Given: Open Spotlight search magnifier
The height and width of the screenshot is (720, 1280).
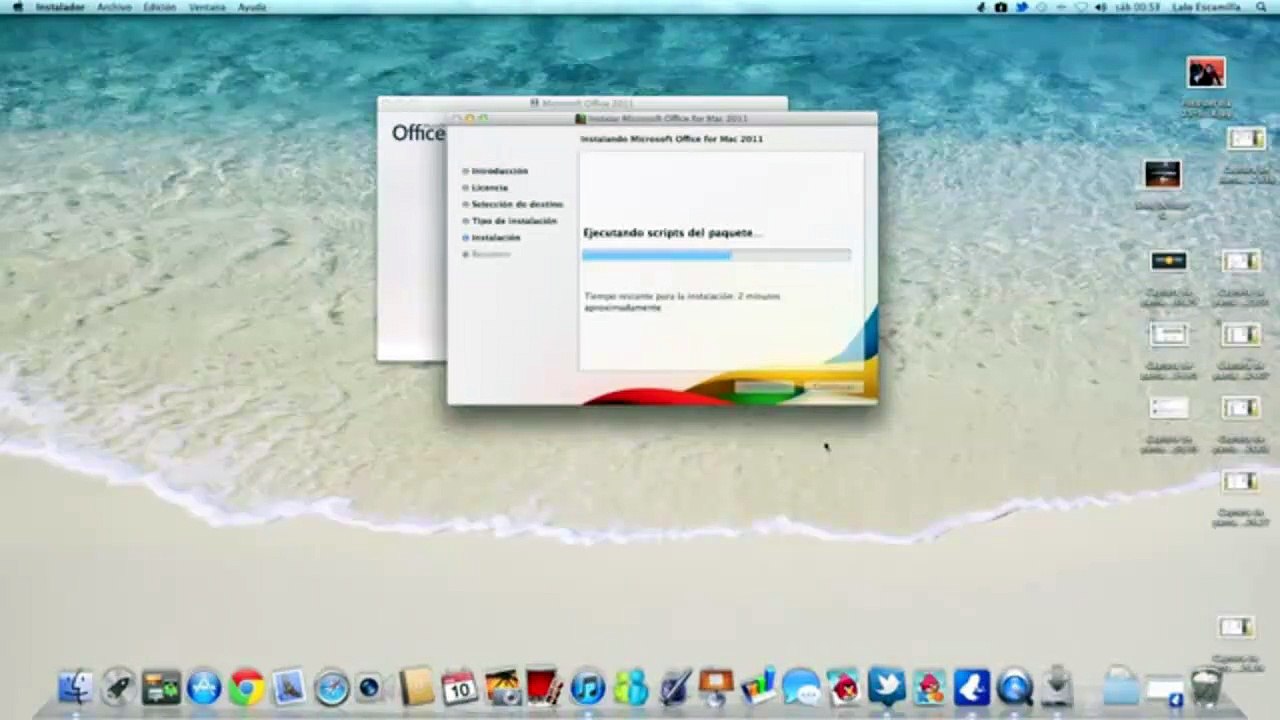Looking at the screenshot, I should [1262, 7].
